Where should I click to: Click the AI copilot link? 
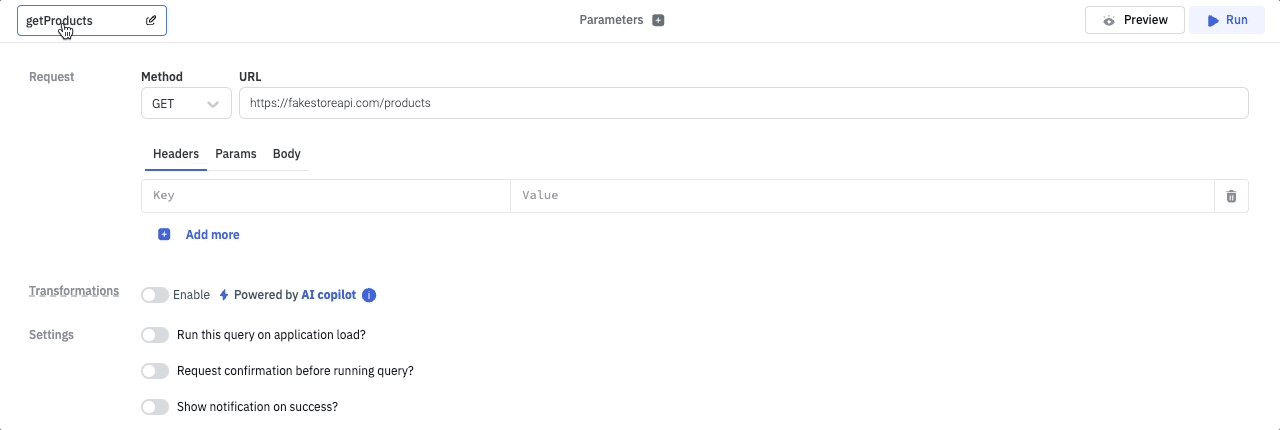point(329,295)
